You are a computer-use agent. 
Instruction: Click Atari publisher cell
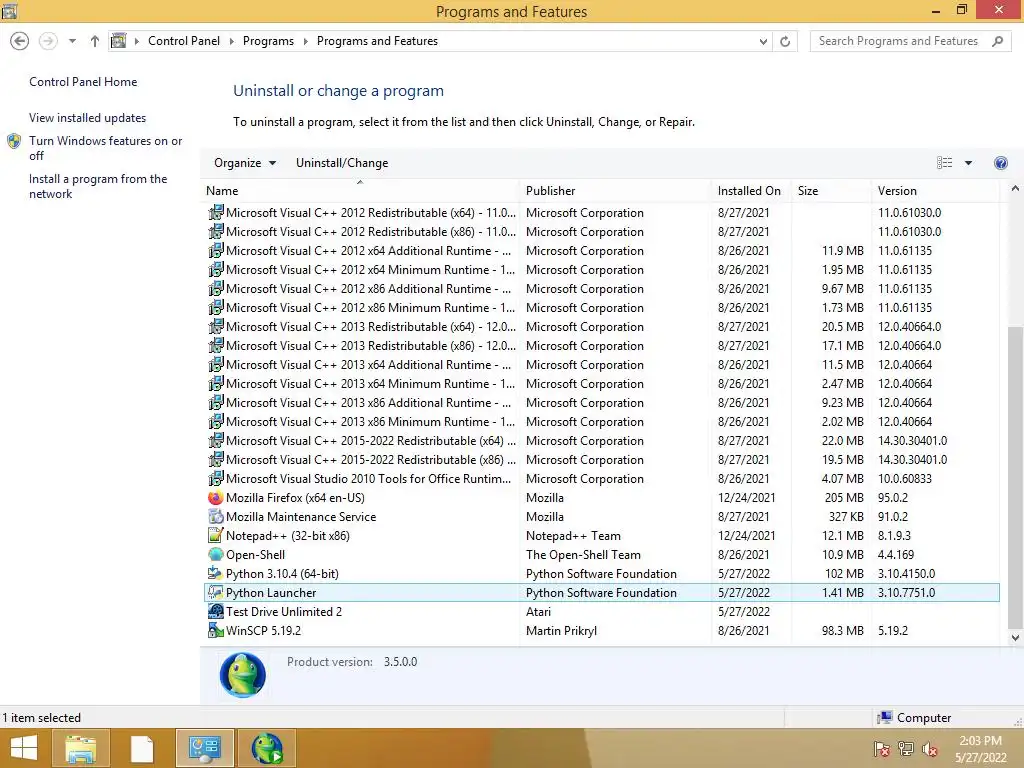point(538,611)
